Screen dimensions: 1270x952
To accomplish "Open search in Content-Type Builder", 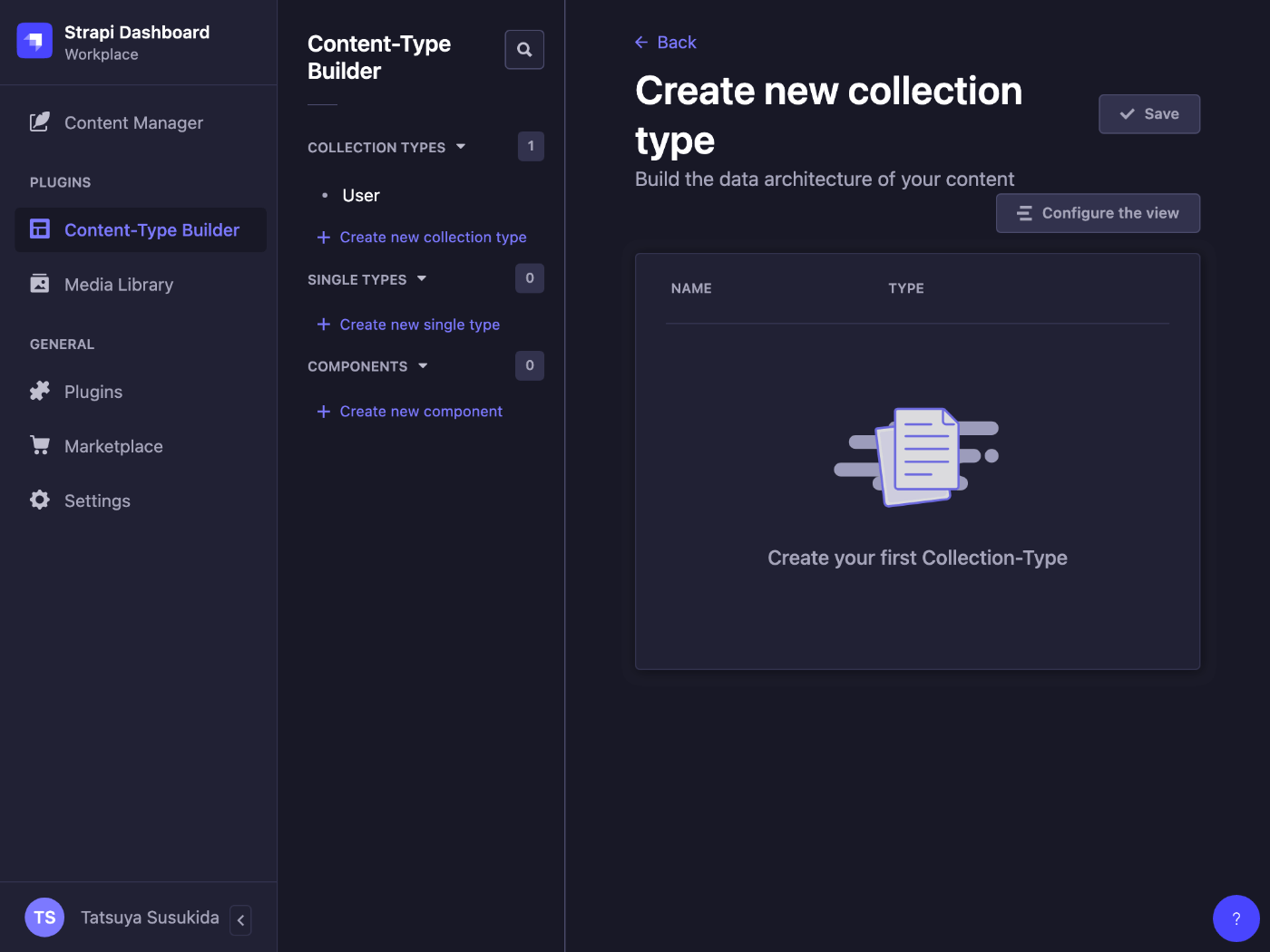I will [x=524, y=49].
